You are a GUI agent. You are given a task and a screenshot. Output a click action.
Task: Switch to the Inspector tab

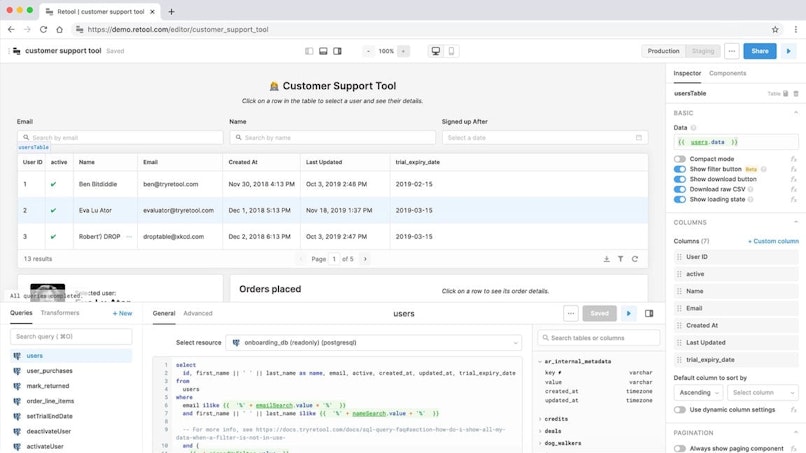(687, 74)
